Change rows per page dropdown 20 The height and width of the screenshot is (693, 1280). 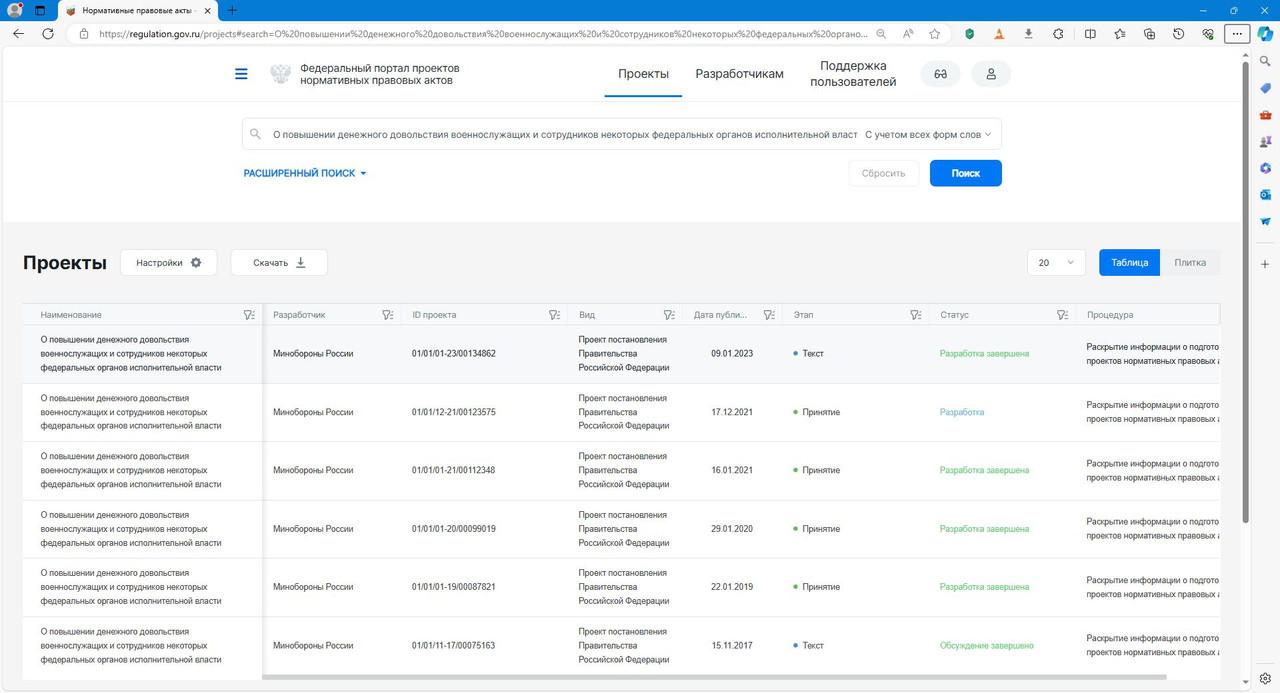pos(1056,262)
